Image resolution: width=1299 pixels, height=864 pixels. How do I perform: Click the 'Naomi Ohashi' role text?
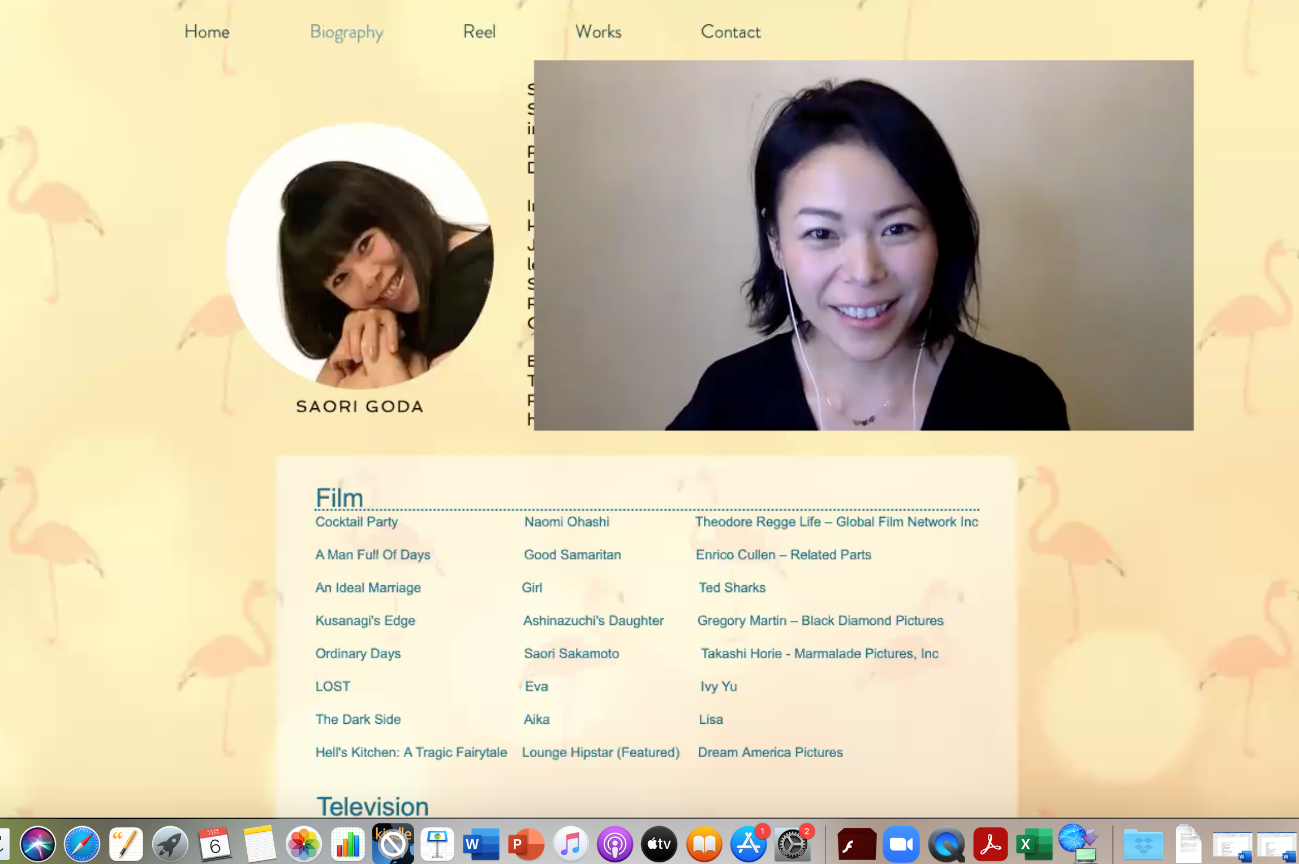[x=567, y=522]
